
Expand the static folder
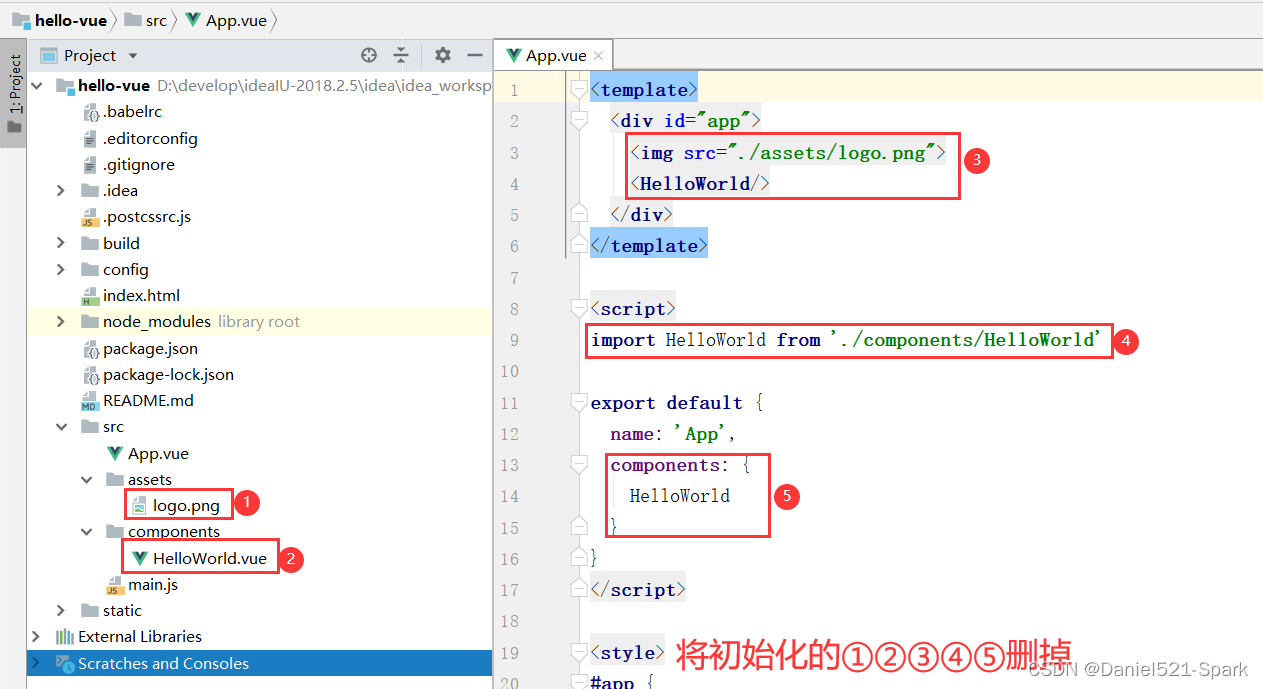61,610
